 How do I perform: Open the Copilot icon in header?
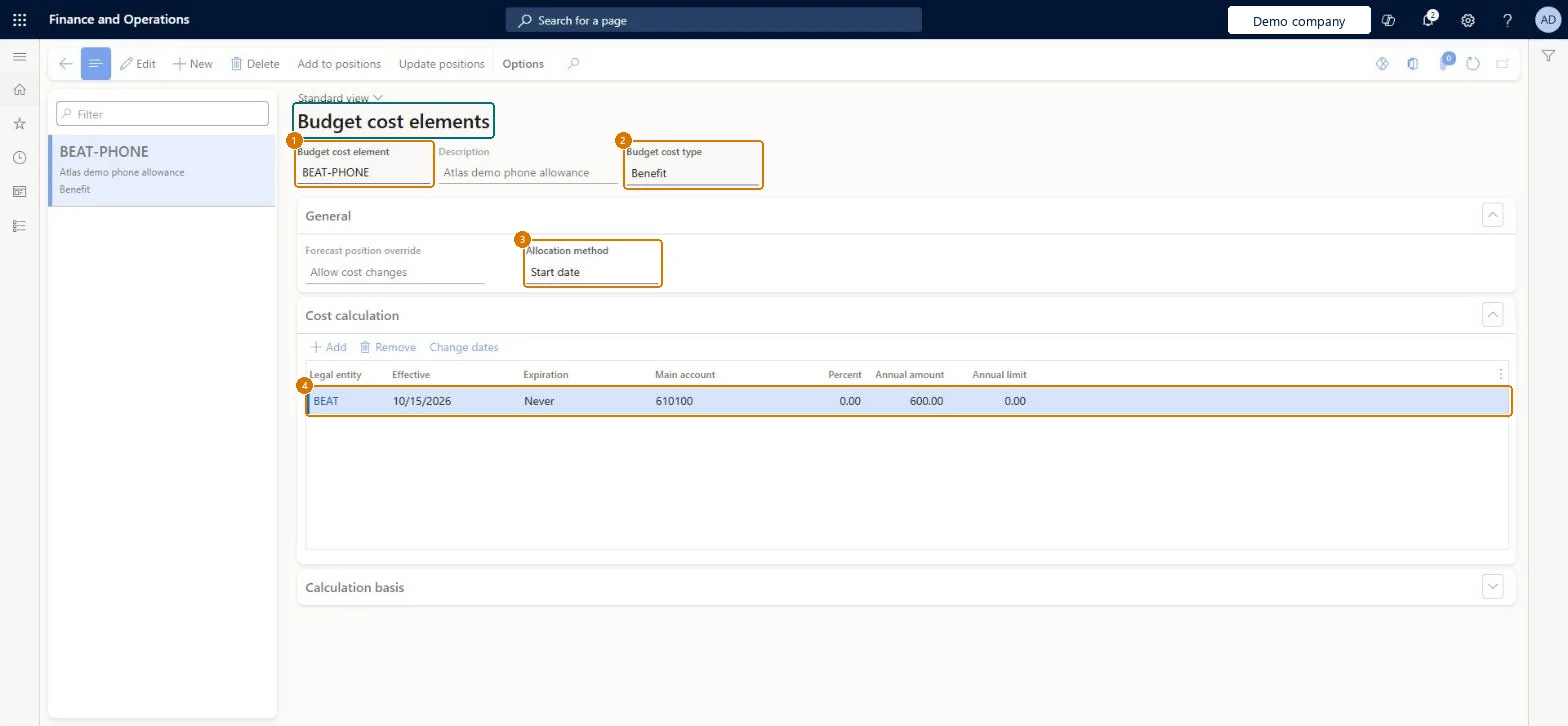click(1388, 20)
